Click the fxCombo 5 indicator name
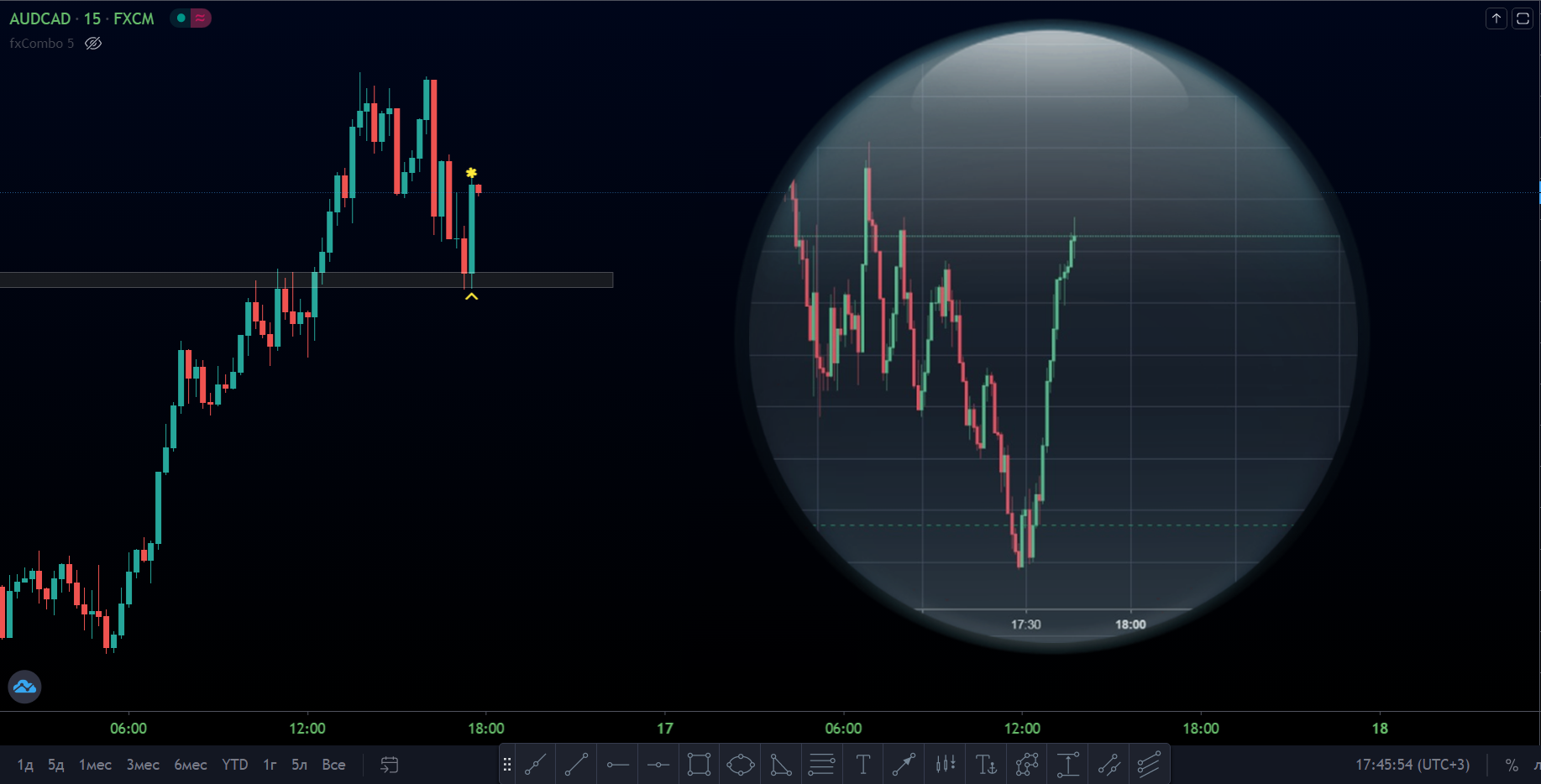The height and width of the screenshot is (784, 1541). 42,43
